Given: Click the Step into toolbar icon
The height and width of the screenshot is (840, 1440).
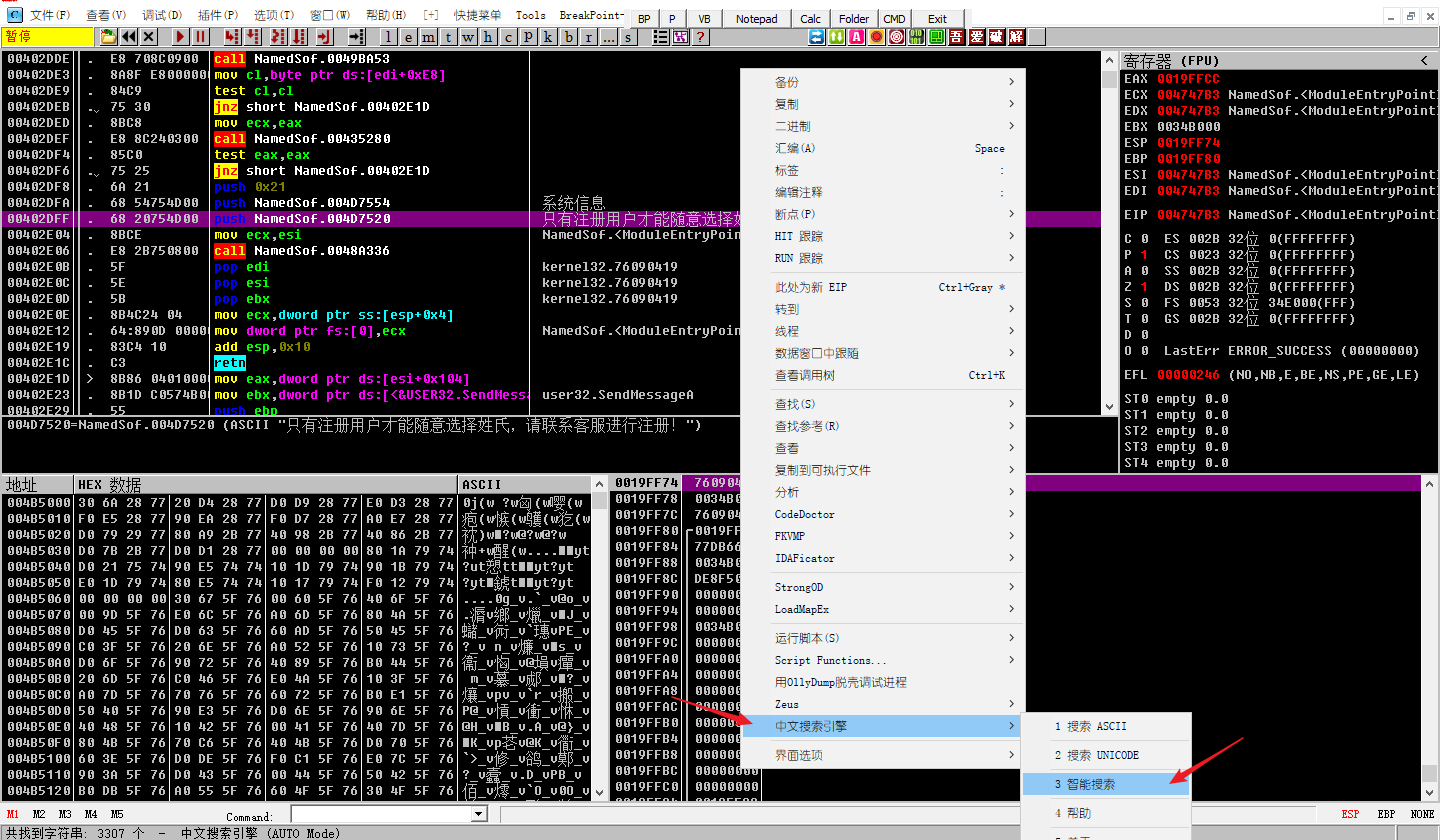Looking at the screenshot, I should click(233, 37).
